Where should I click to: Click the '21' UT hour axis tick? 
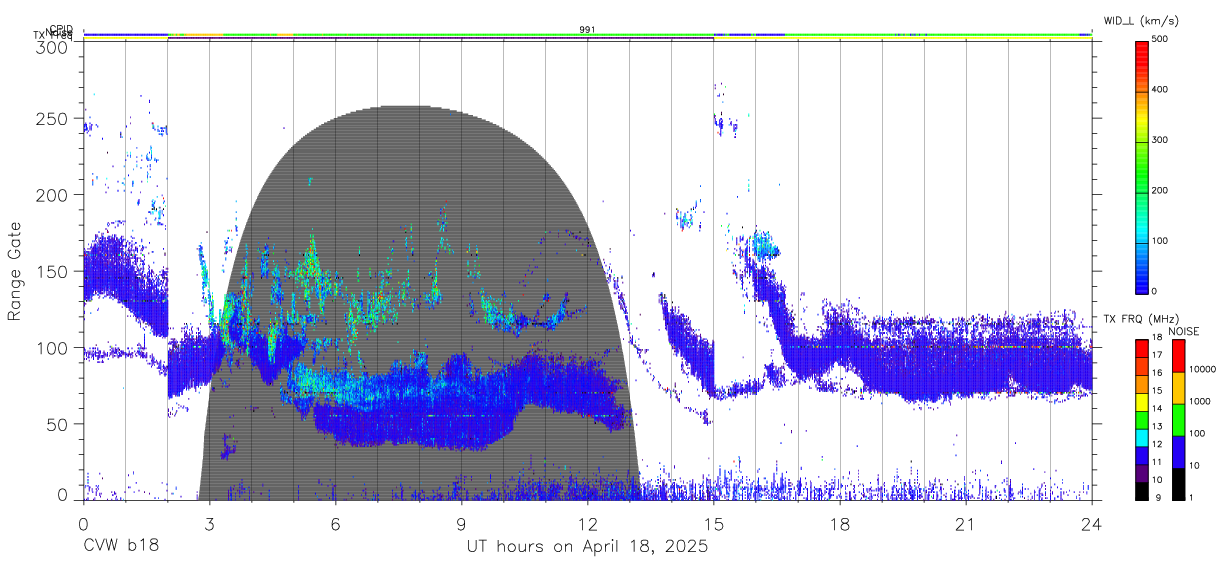coord(965,523)
